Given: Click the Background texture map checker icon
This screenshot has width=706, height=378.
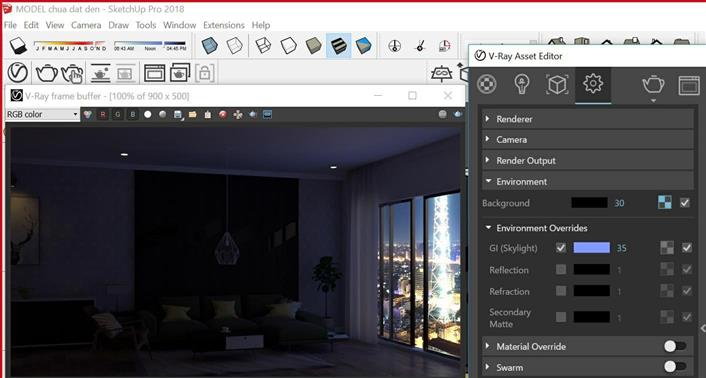Looking at the screenshot, I should tap(665, 202).
